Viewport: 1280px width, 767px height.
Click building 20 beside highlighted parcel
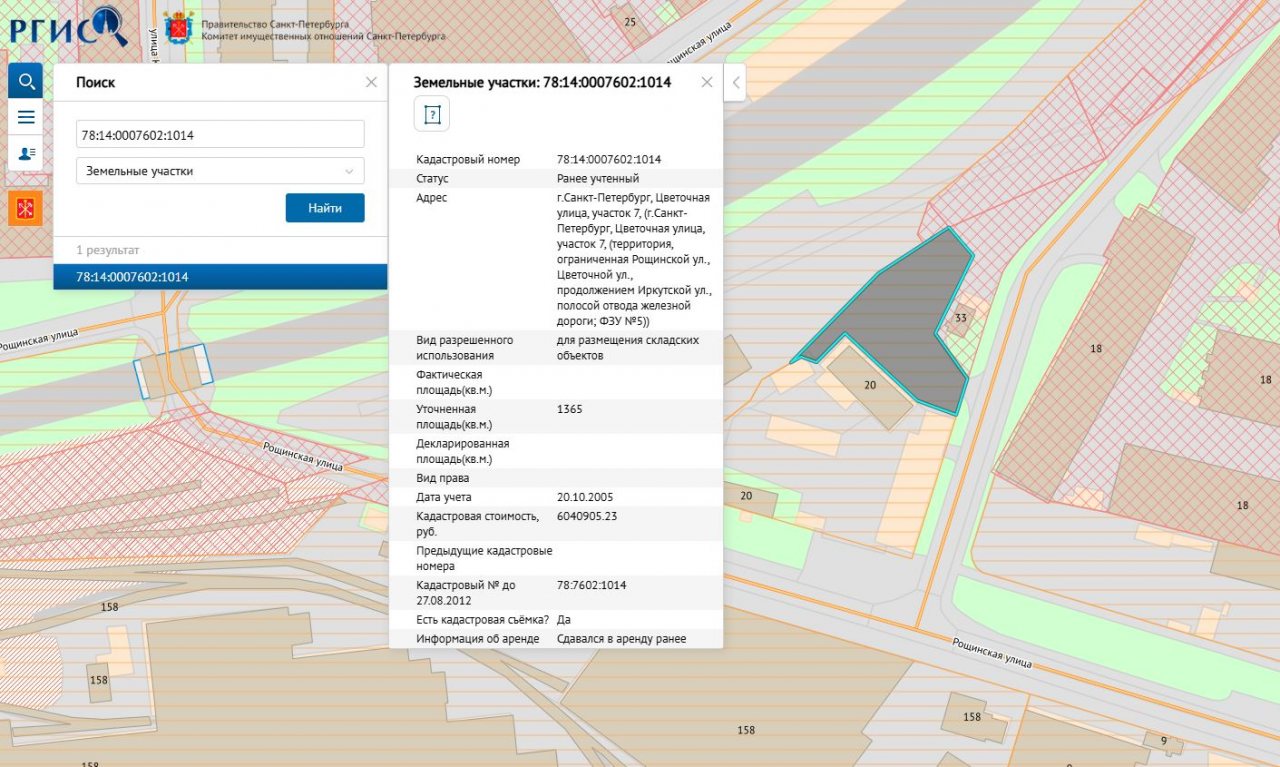868,385
